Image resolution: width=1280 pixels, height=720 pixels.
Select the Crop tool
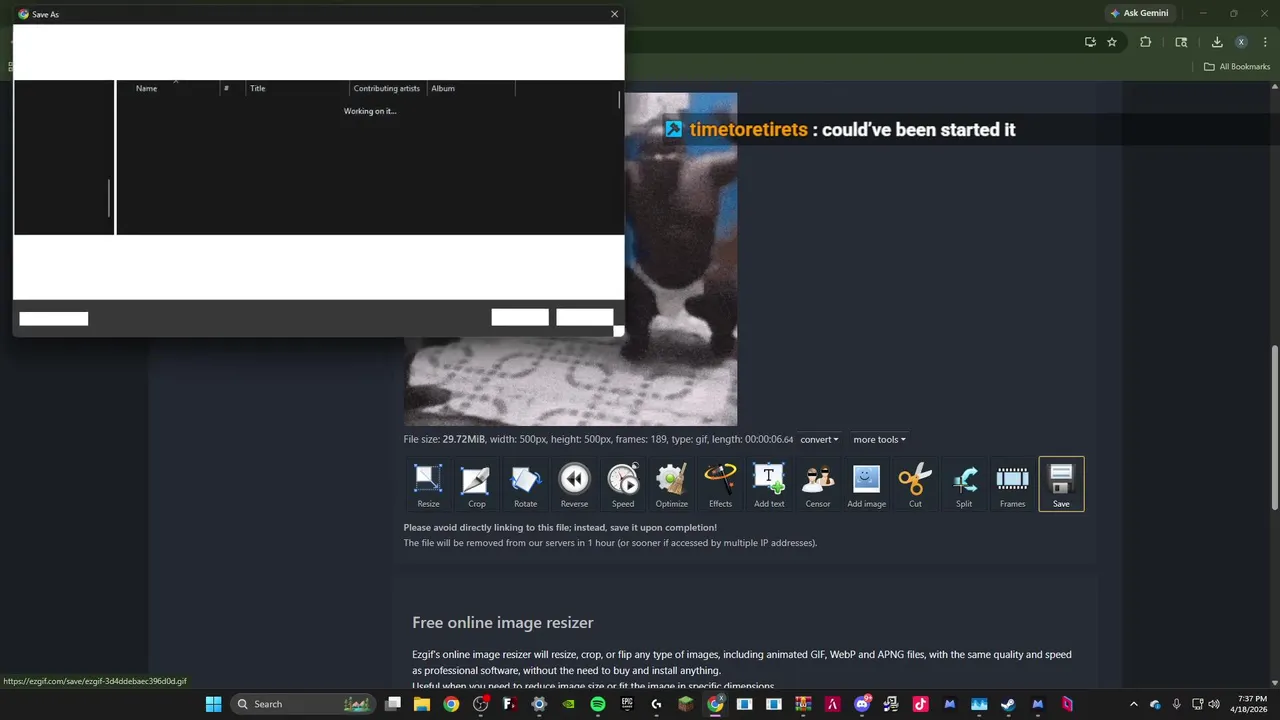click(477, 485)
